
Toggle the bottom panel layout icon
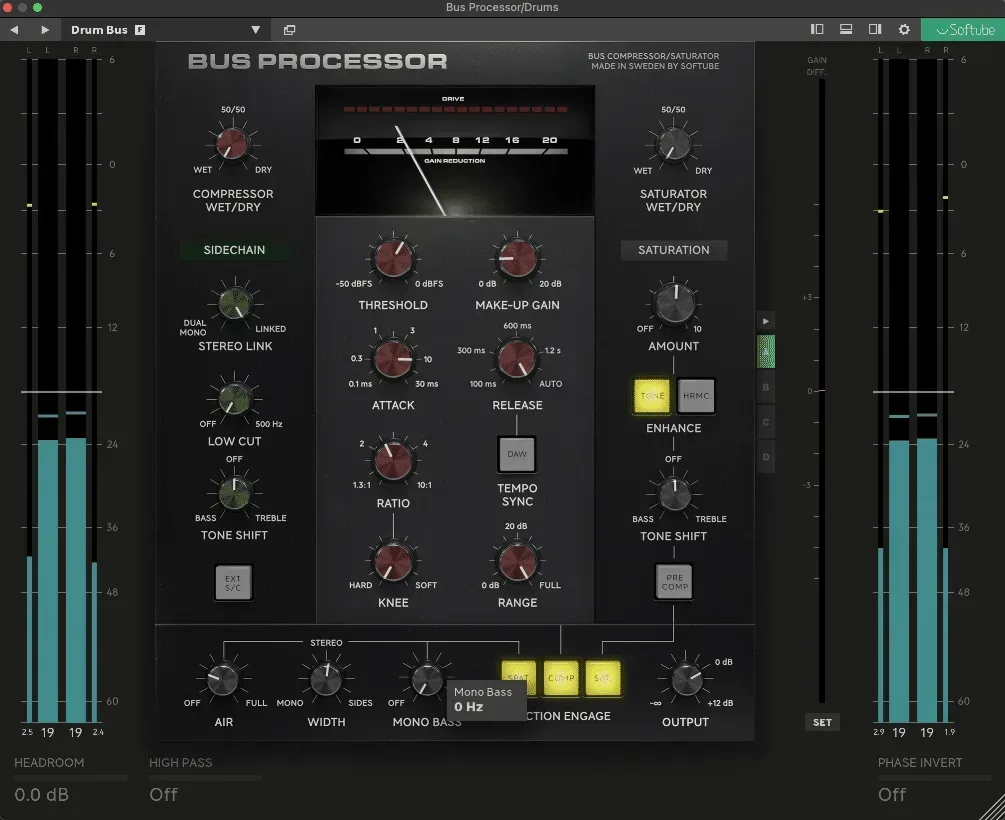click(846, 29)
